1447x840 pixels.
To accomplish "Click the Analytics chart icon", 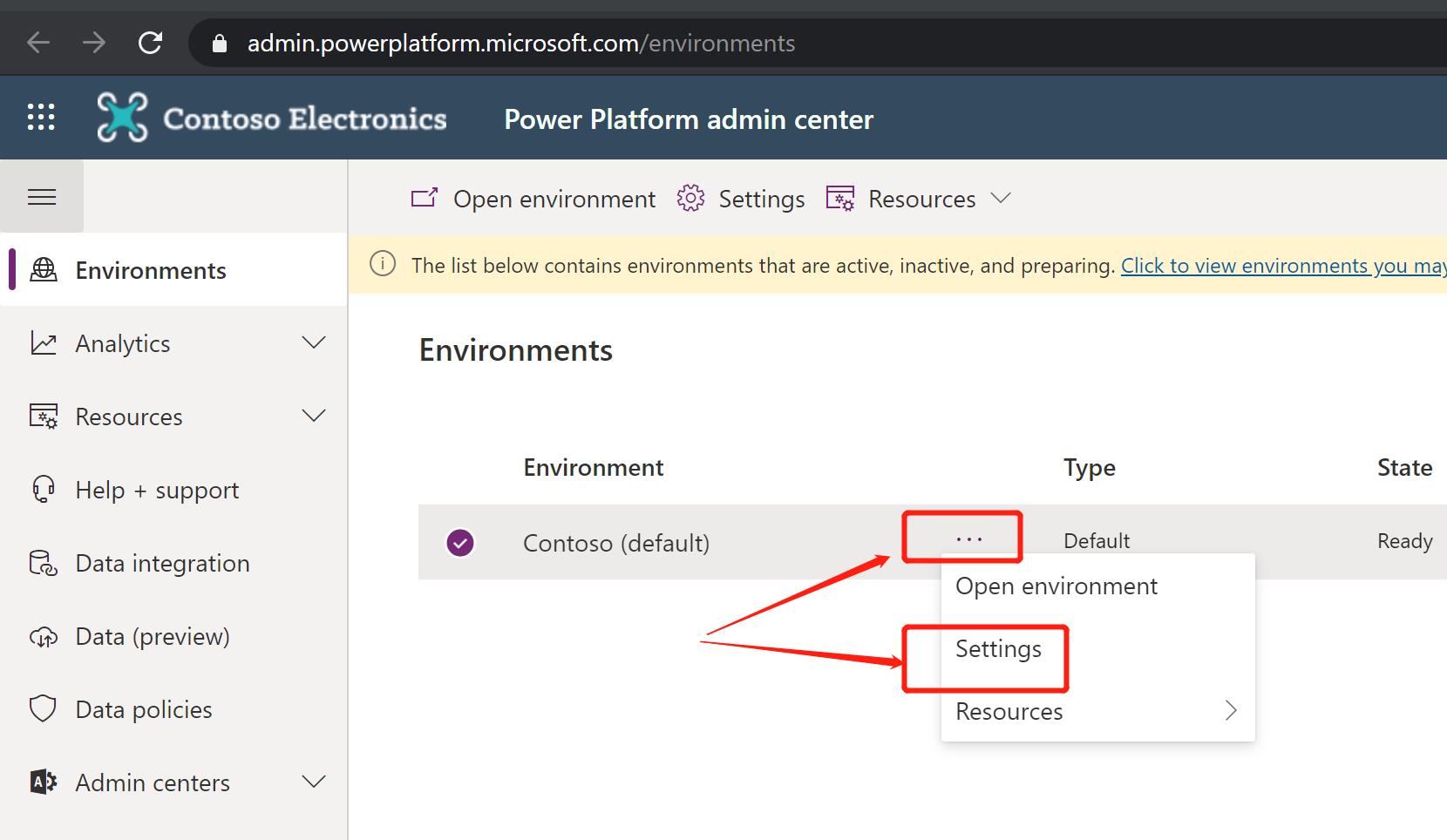I will point(44,343).
